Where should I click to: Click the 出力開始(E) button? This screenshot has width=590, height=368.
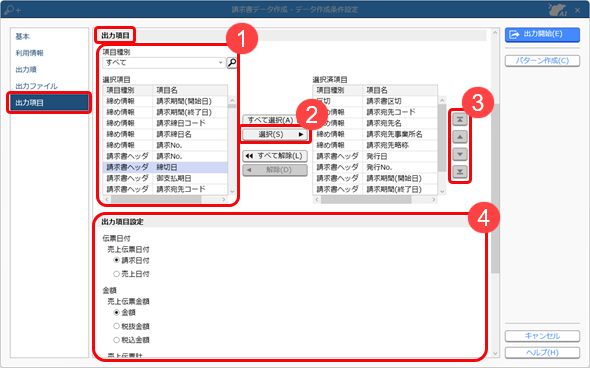pos(542,34)
